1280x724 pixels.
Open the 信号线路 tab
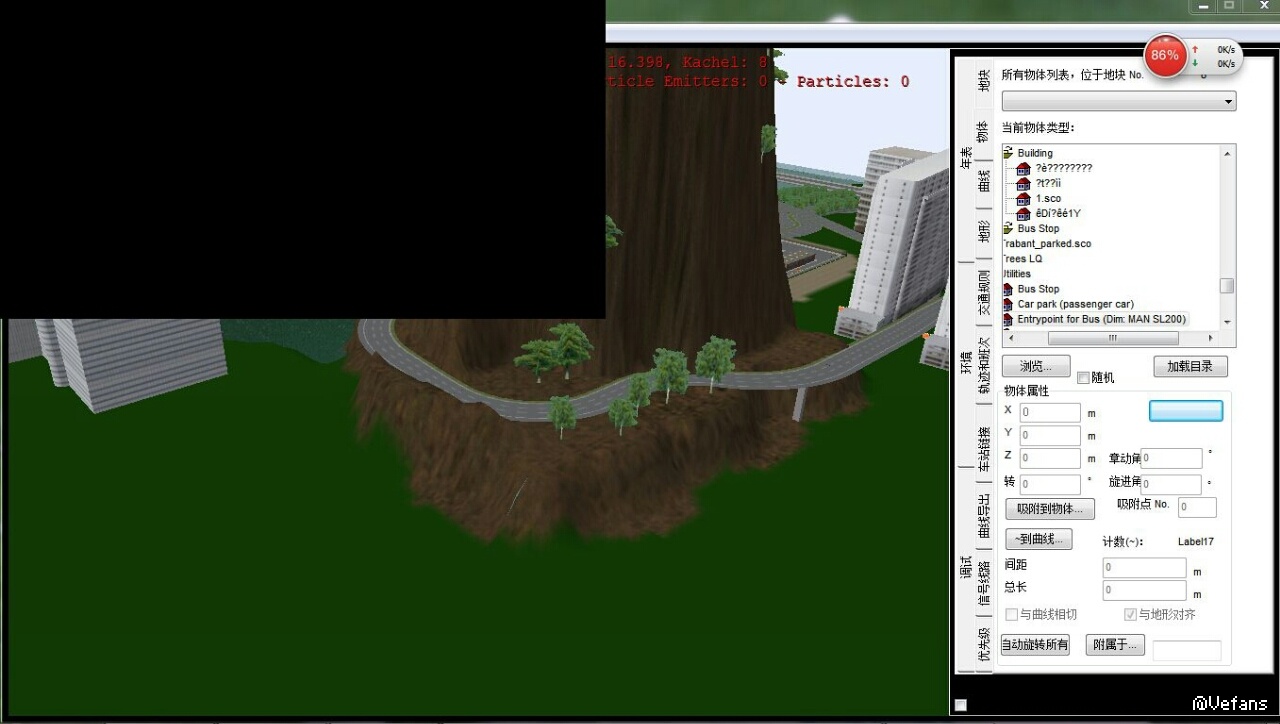[983, 582]
